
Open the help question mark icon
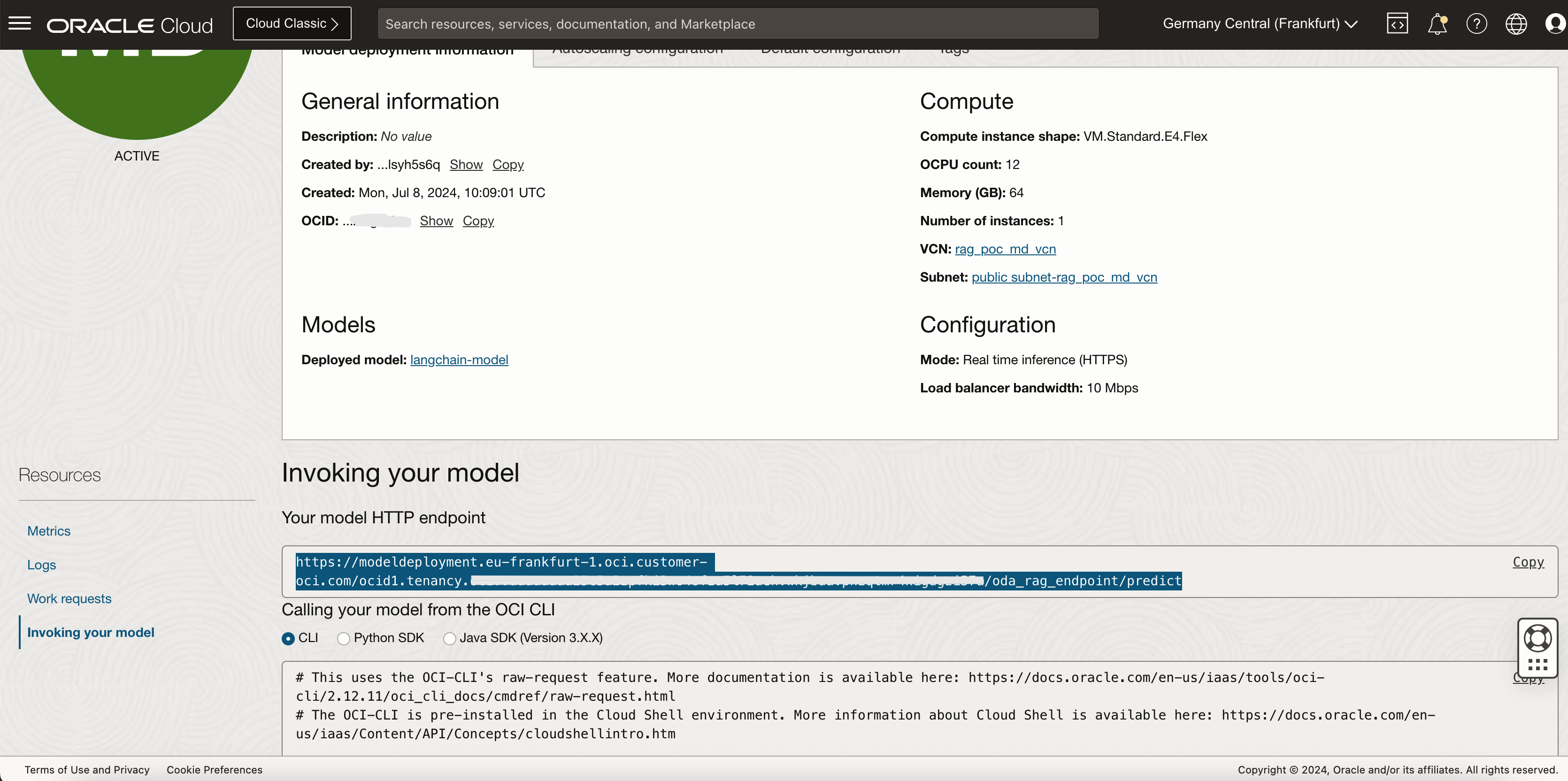coord(1477,24)
